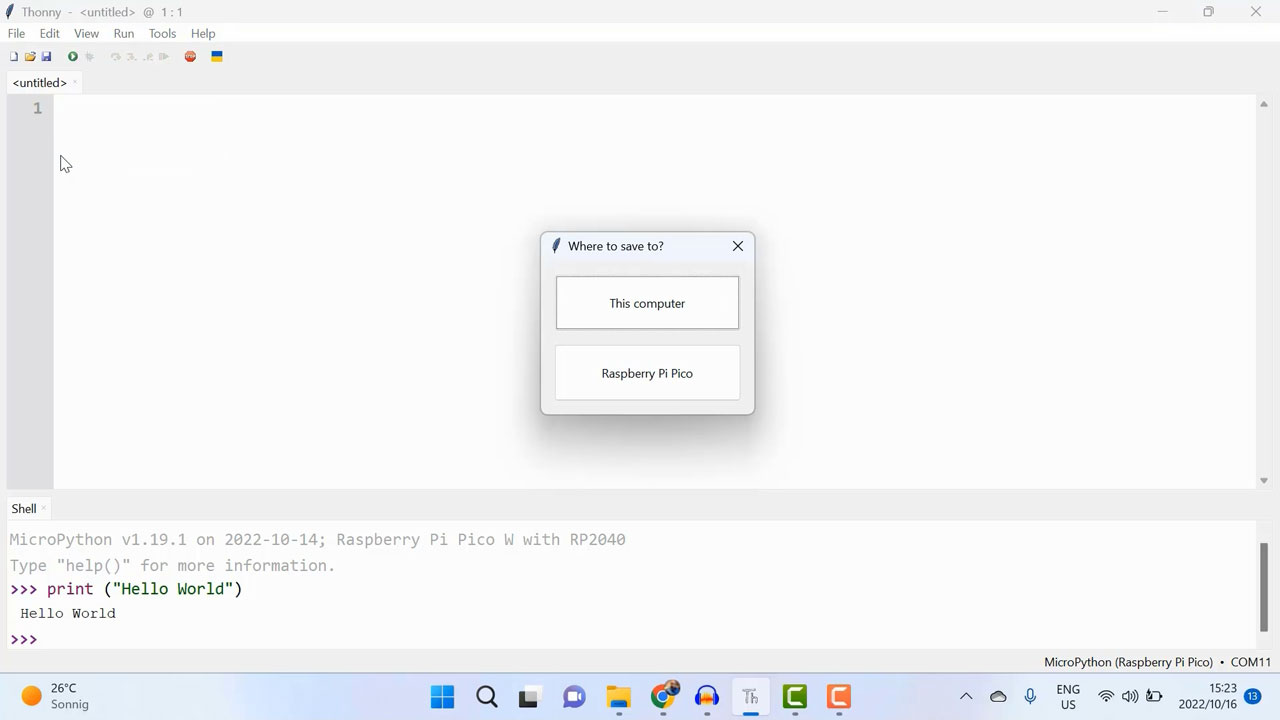The height and width of the screenshot is (720, 1280).
Task: Click the Resume debug toolbar icon
Action: [x=164, y=57]
